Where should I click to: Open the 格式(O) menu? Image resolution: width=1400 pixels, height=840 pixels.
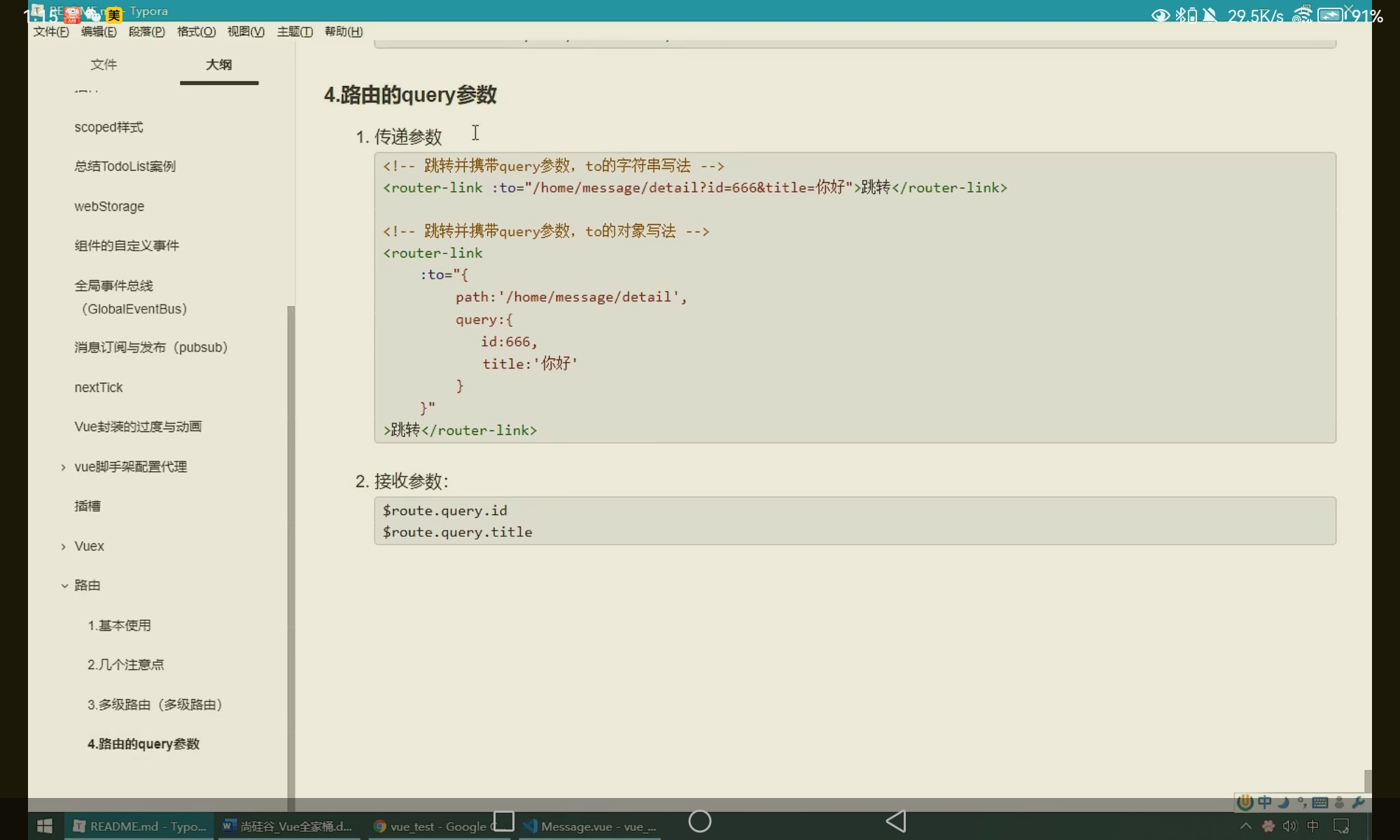[196, 31]
